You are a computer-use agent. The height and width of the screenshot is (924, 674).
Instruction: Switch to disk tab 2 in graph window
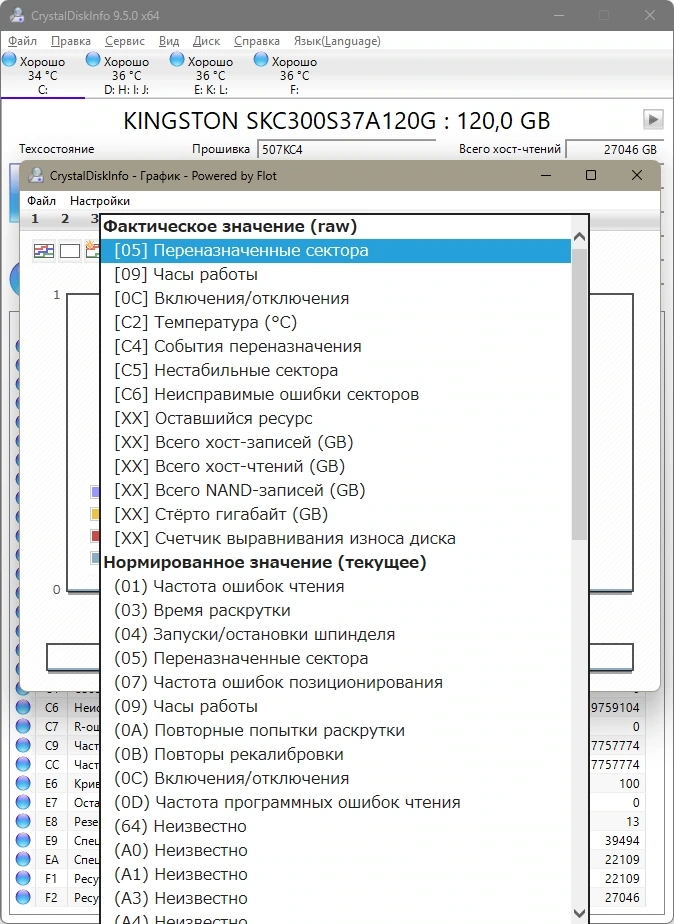click(65, 219)
